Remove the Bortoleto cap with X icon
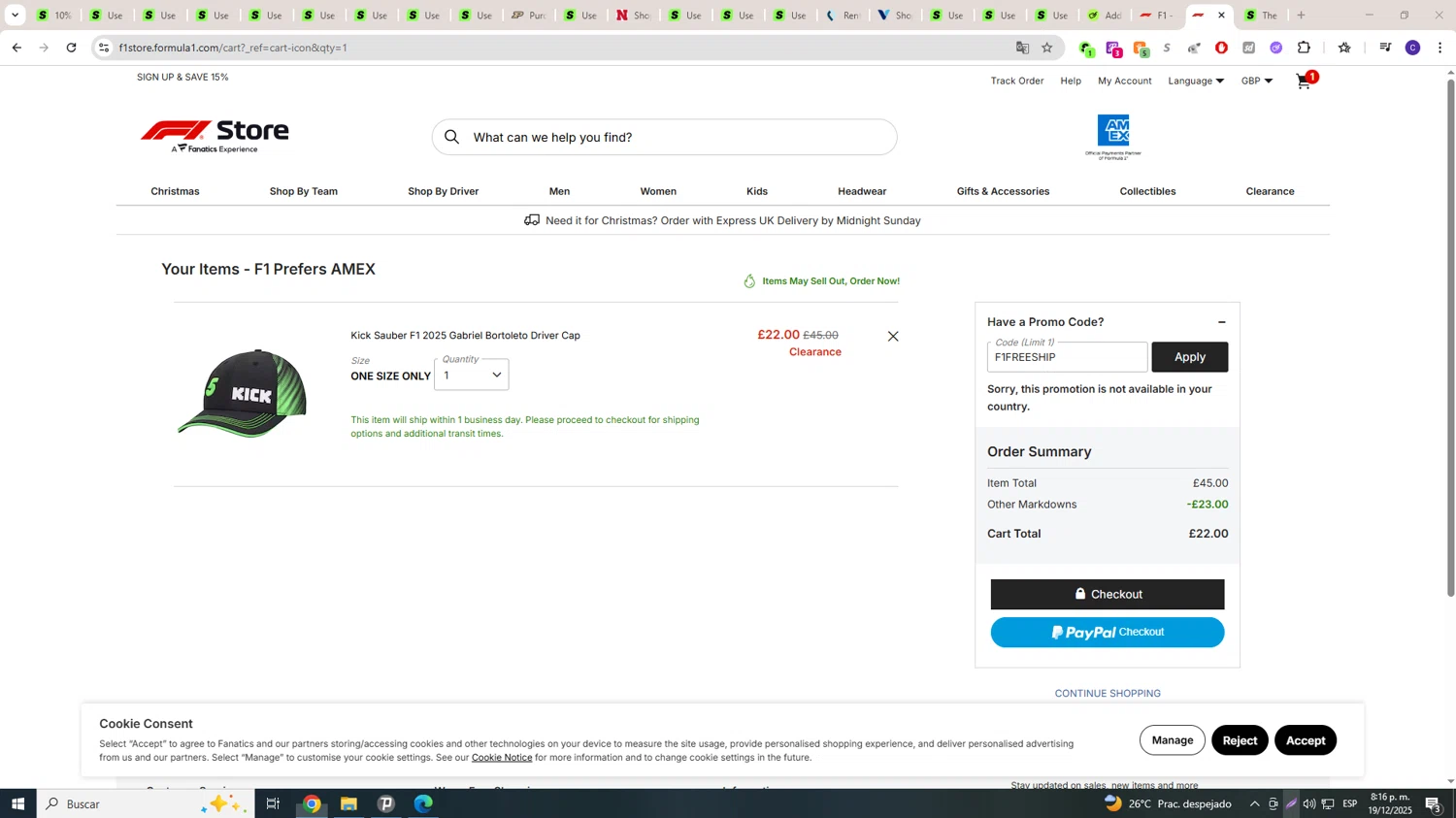Viewport: 1456px width, 818px height. click(x=893, y=337)
